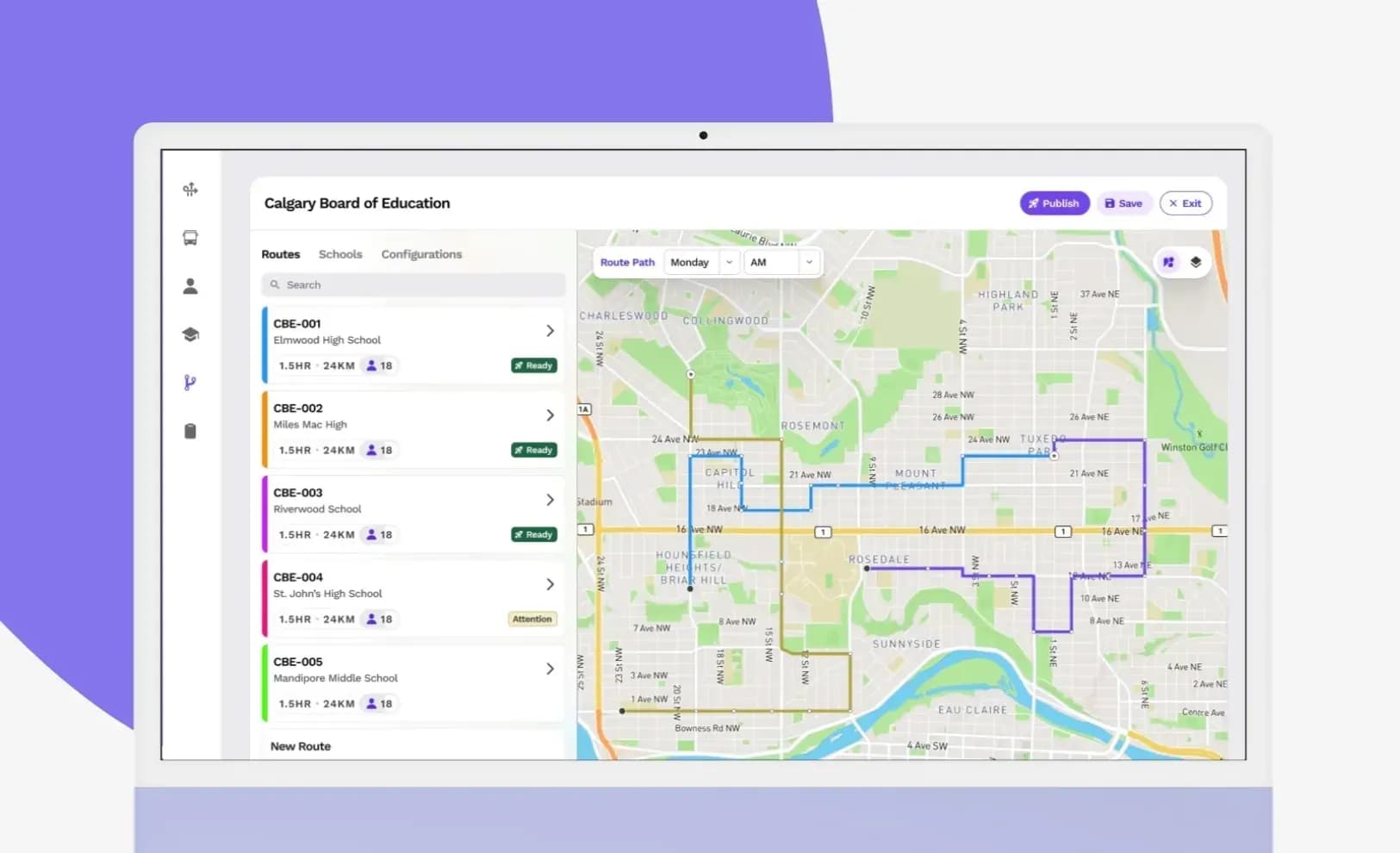Open the AM time dropdown
Image resolution: width=1400 pixels, height=853 pixels.
780,262
